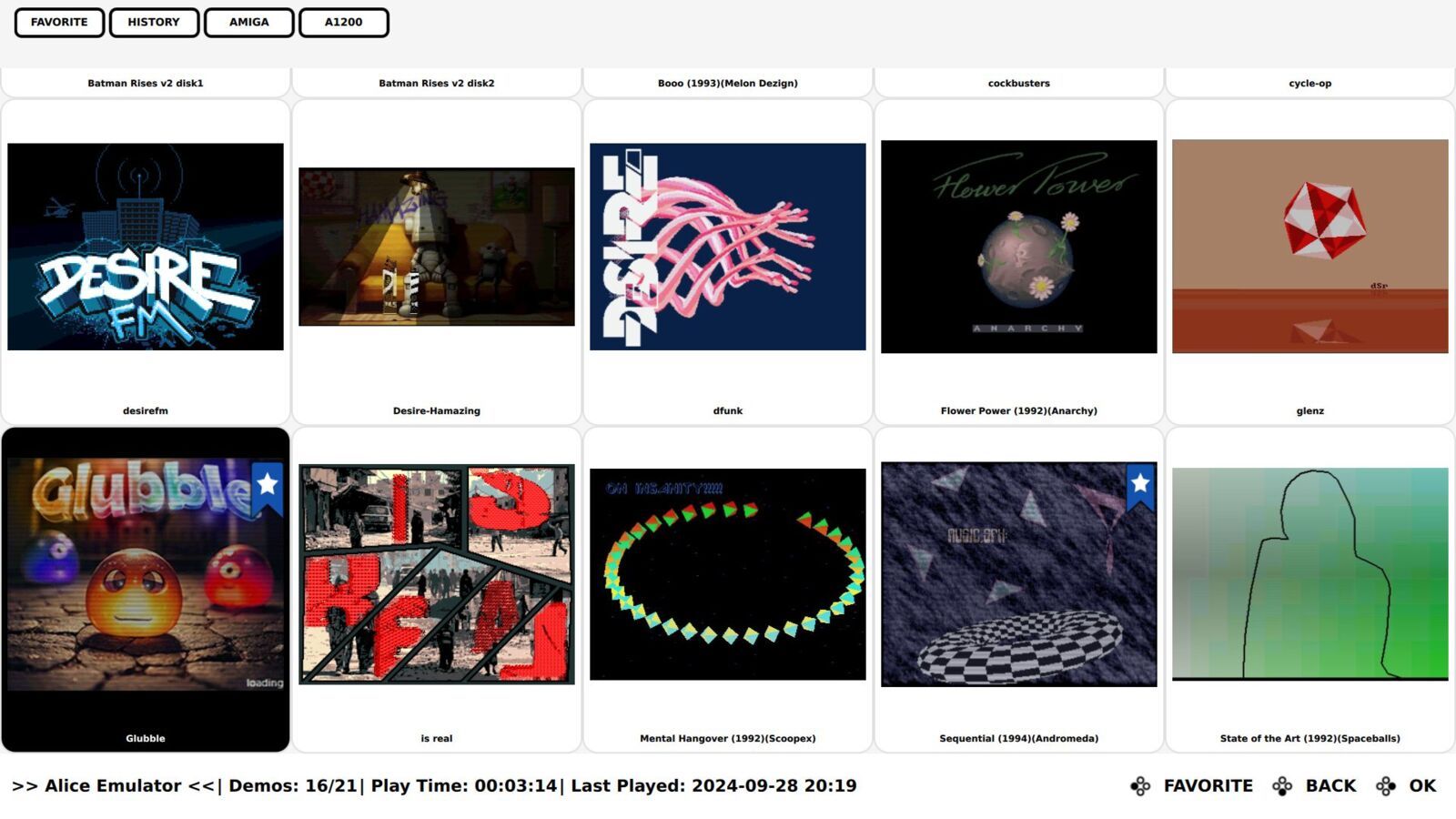Click the Demos: 16/21 counter
Viewport: 1456px width, 819px height.
293,786
